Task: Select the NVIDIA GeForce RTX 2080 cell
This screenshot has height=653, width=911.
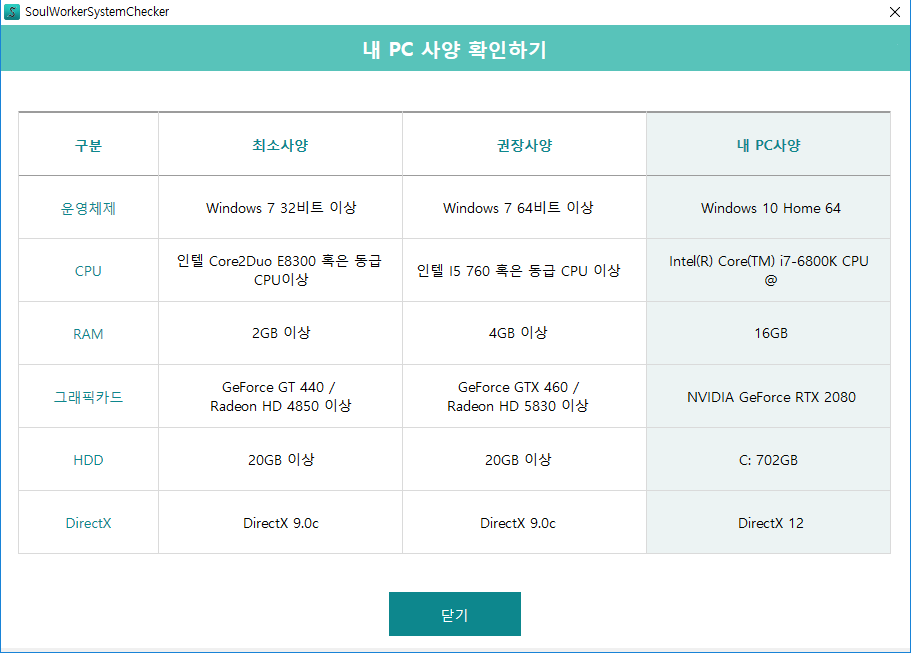Action: tap(770, 397)
